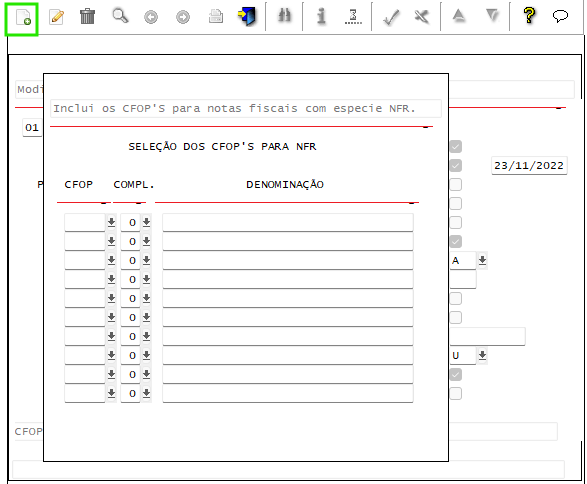Screen dimensions: 587x484
Task: Click the binoculars find icon
Action: click(285, 16)
